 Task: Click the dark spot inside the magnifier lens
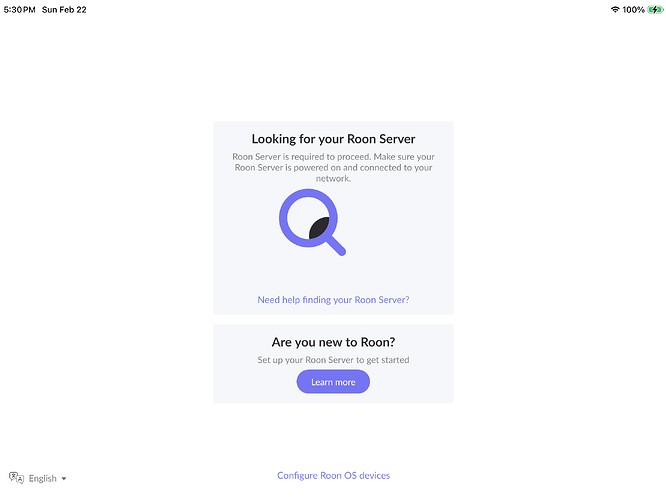[320, 228]
